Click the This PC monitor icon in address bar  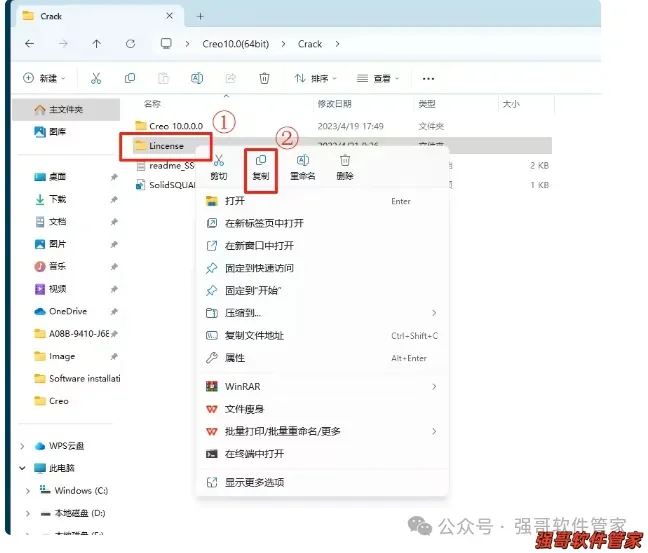166,43
